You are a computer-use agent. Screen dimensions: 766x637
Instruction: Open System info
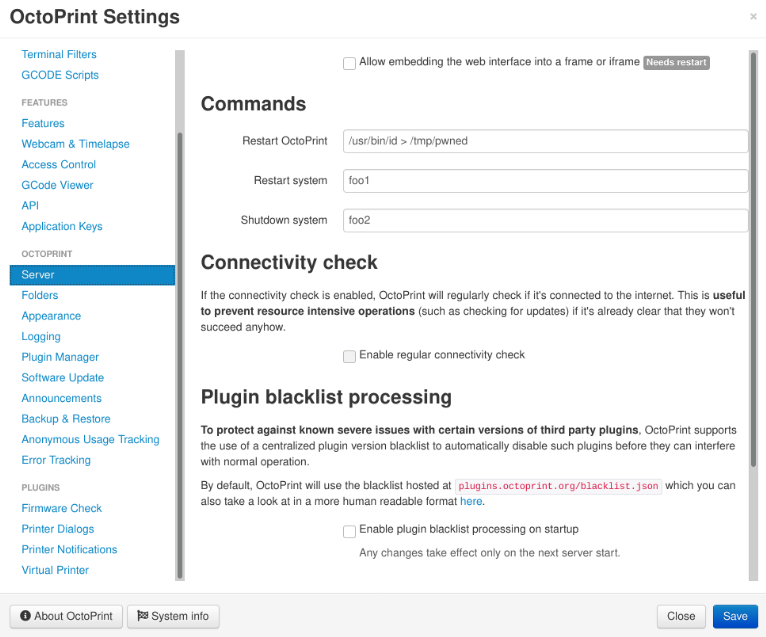click(173, 616)
